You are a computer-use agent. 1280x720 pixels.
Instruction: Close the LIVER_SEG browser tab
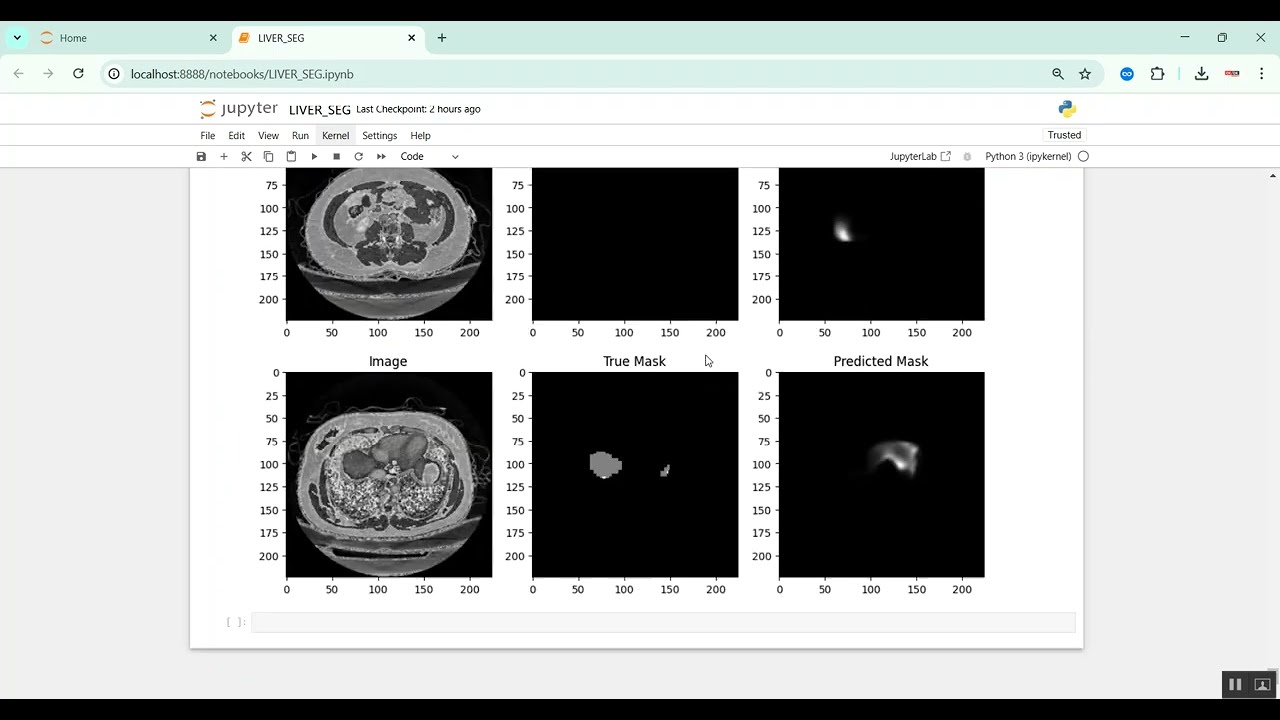pyautogui.click(x=412, y=38)
